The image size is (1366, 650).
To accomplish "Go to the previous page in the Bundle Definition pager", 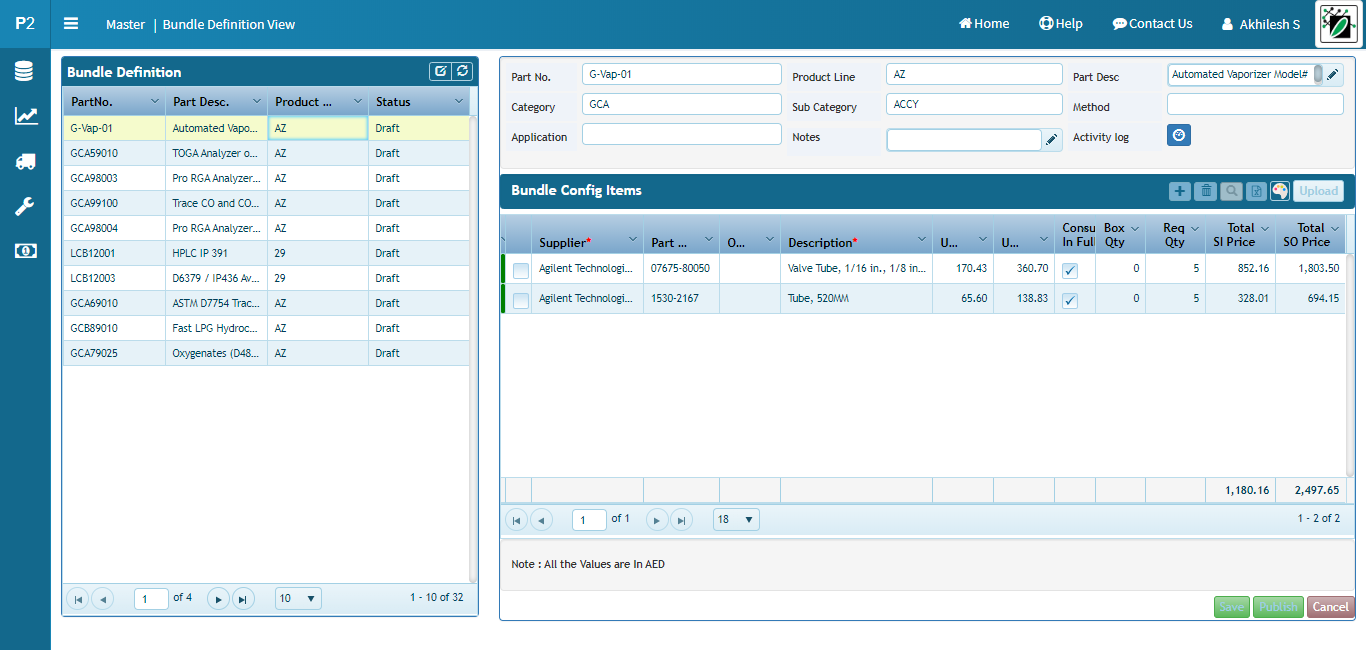I will tap(102, 599).
